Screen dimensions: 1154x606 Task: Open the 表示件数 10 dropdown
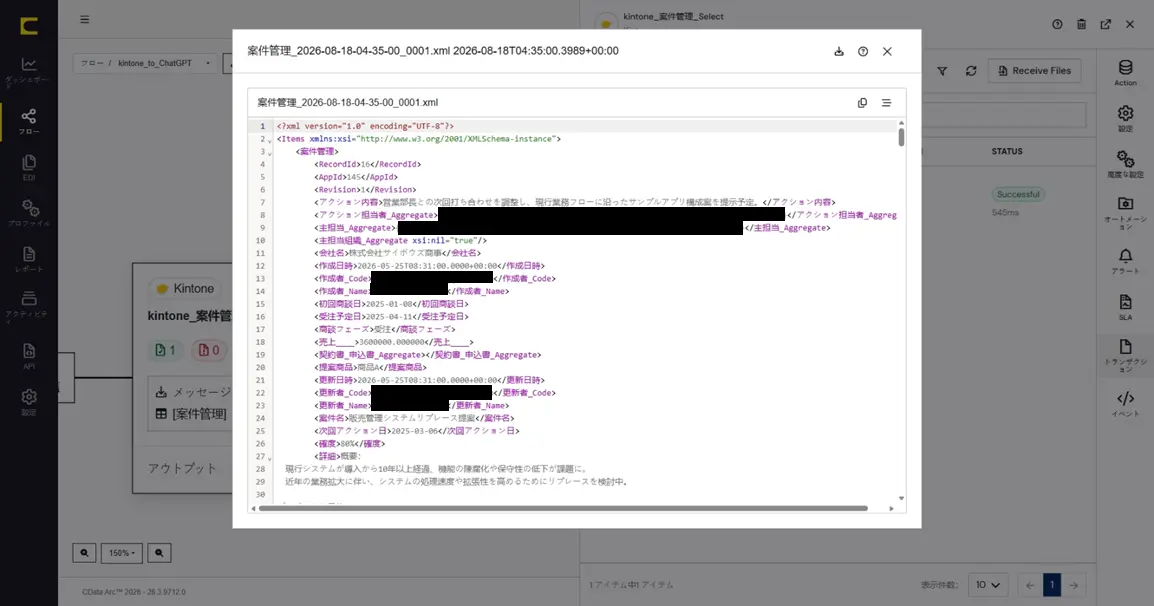pyautogui.click(x=988, y=585)
